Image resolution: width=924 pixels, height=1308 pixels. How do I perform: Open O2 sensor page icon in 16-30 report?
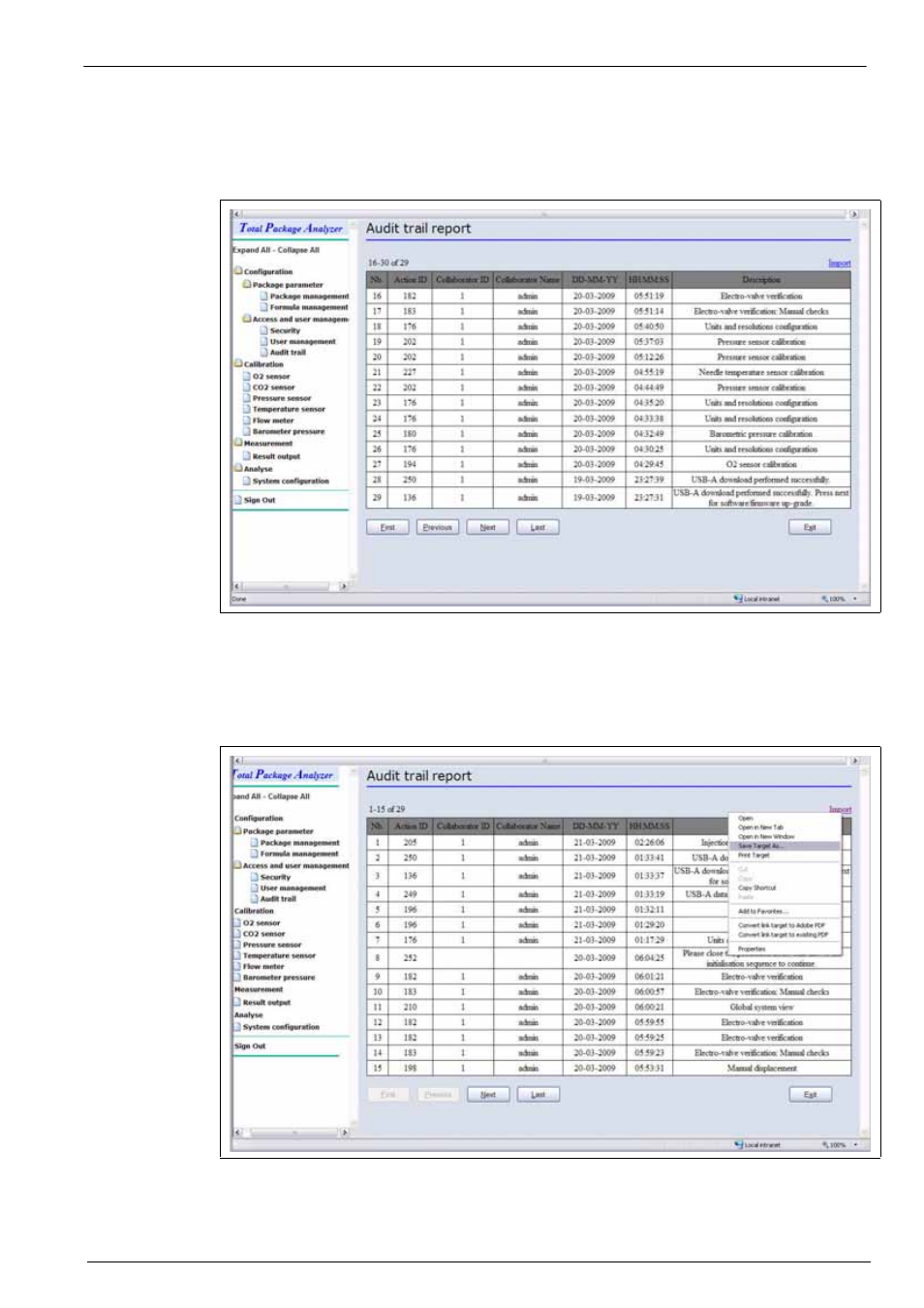pyautogui.click(x=247, y=376)
